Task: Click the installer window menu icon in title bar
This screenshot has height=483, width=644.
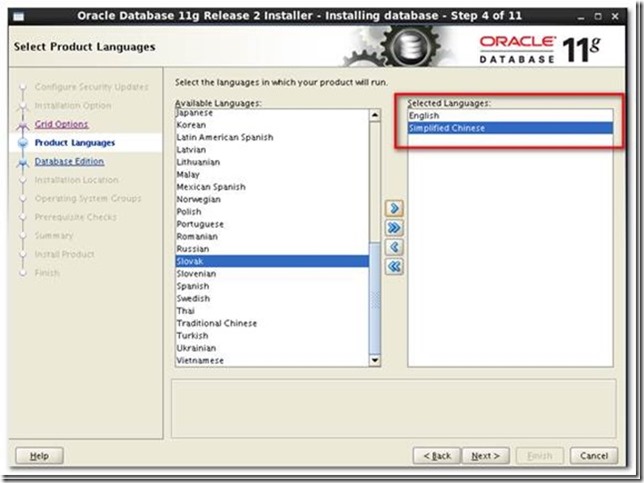Action: click(18, 17)
